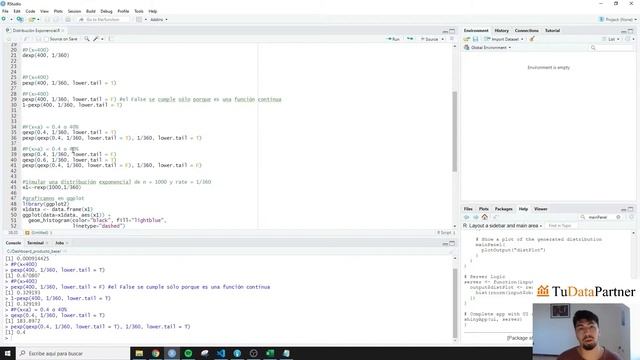Screen dimensions: 640x360
Task: Click the Re-run previous code icon
Action: point(409,39)
